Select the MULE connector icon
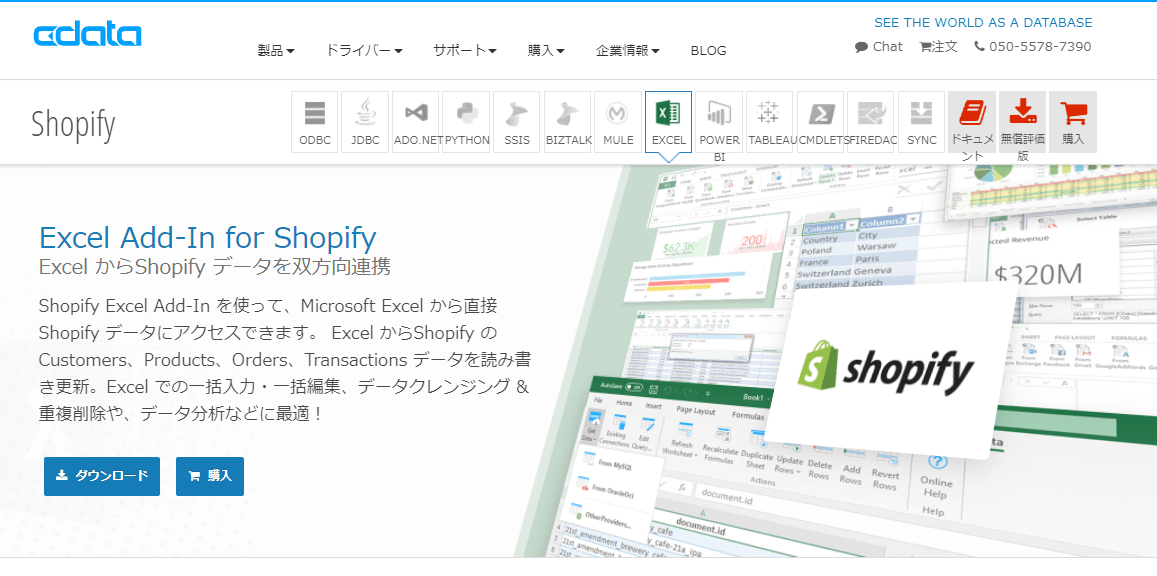This screenshot has width=1157, height=576. [617, 121]
